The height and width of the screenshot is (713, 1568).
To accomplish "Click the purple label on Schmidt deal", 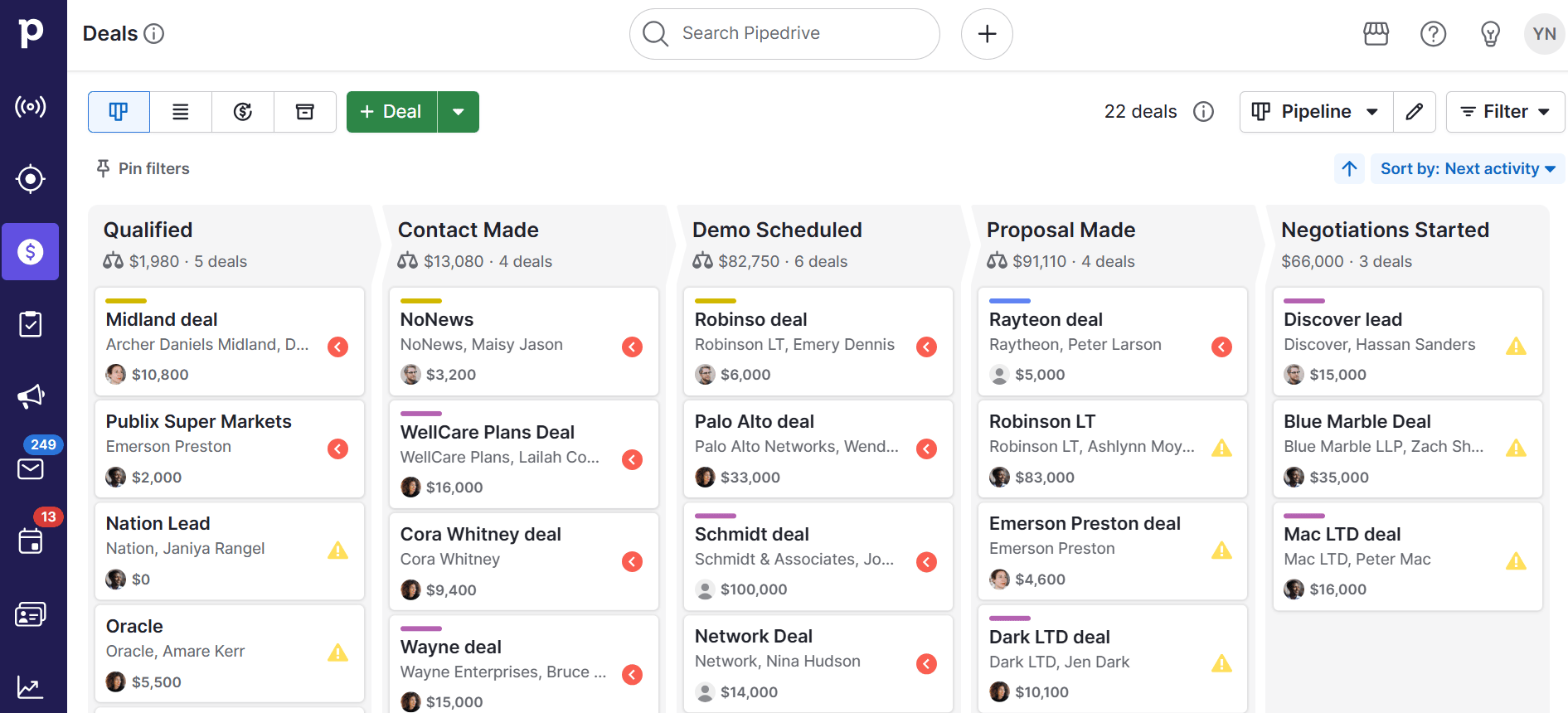I will point(715,516).
